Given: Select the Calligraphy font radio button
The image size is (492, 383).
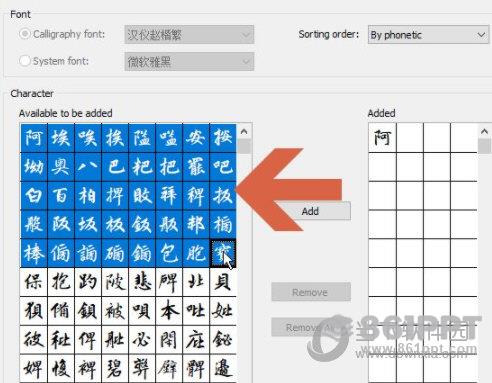Looking at the screenshot, I should tap(25, 34).
